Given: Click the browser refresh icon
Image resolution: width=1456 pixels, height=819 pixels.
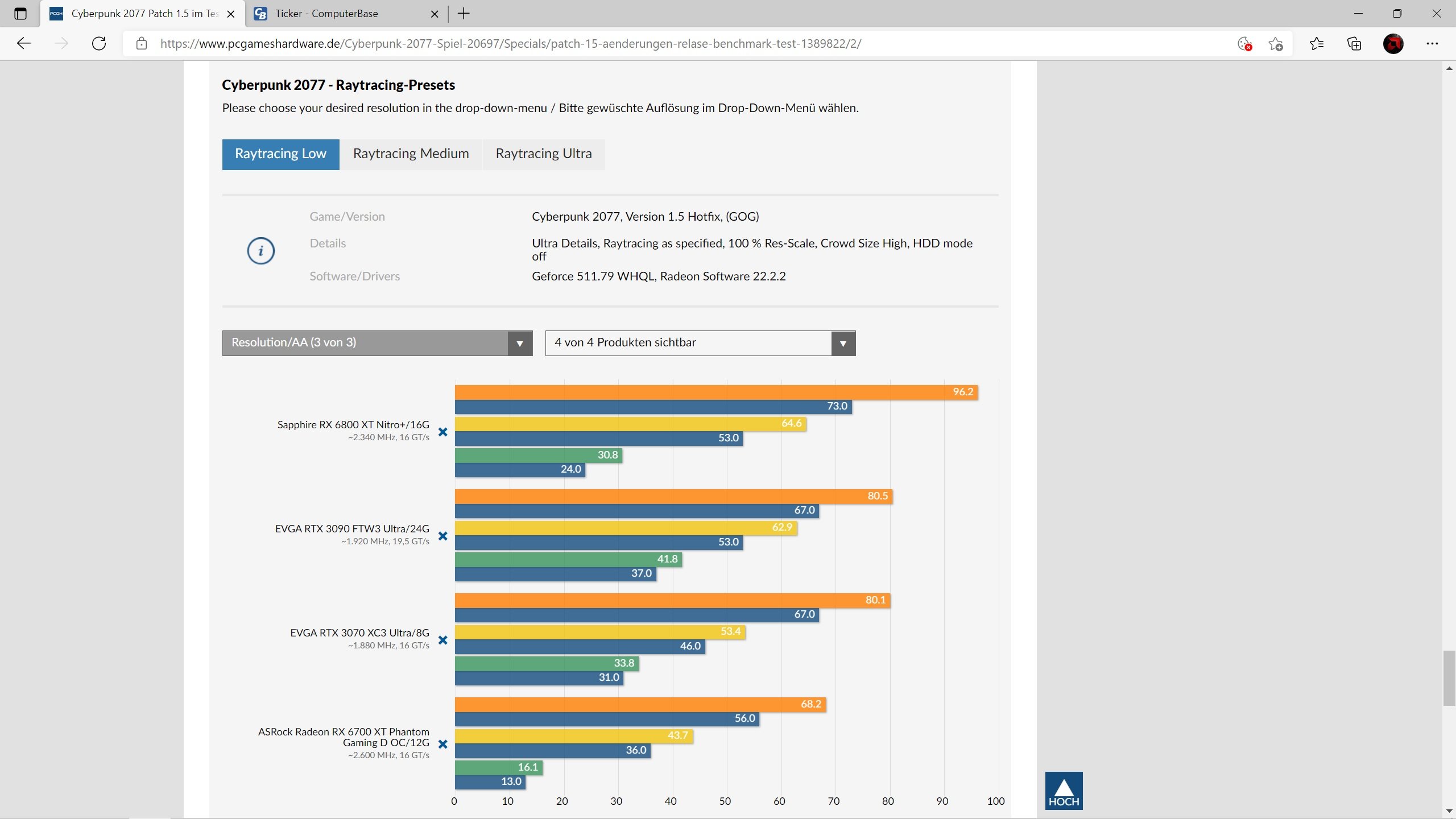Looking at the screenshot, I should (x=99, y=44).
